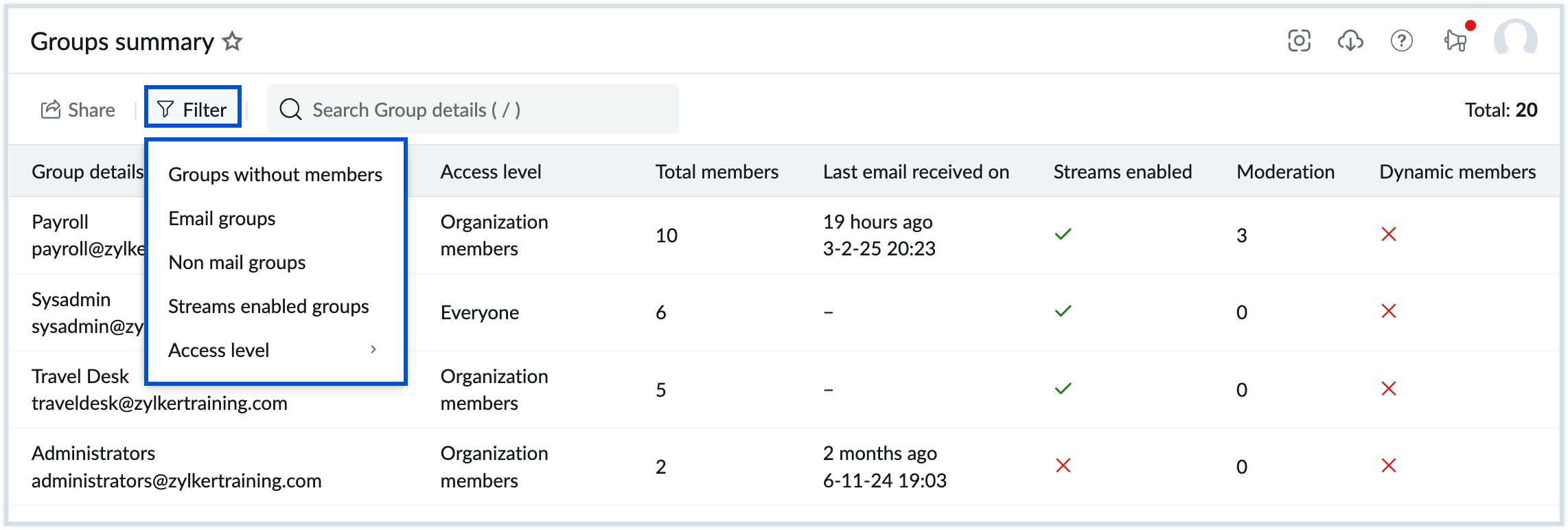The image size is (1568, 530).
Task: Click the Last email received on header
Action: [x=916, y=172]
